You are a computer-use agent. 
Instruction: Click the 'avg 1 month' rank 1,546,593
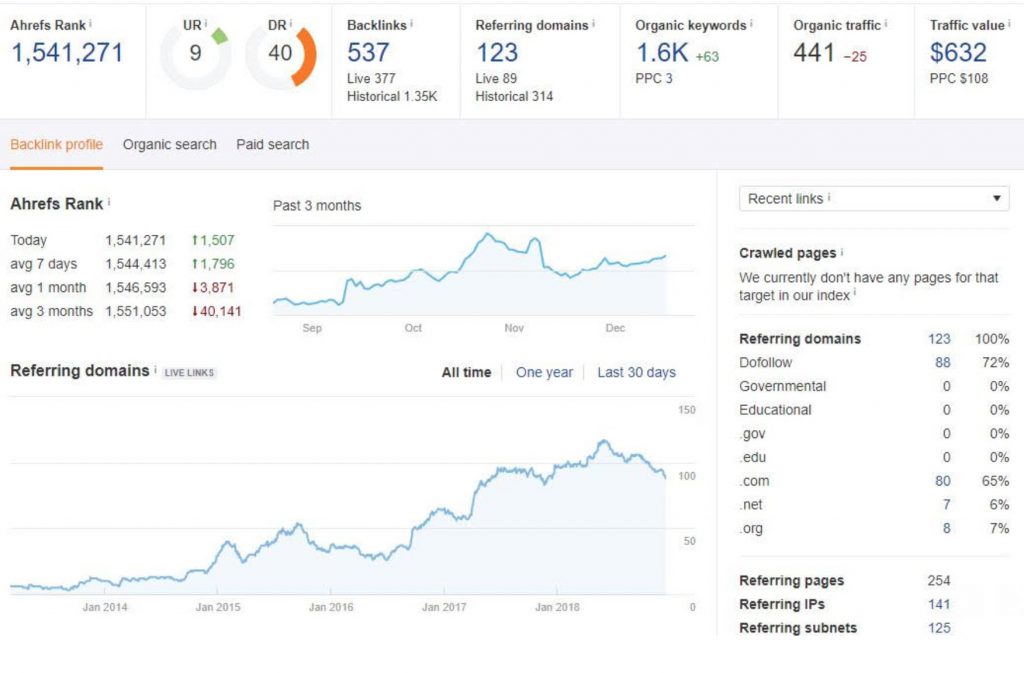[x=136, y=288]
